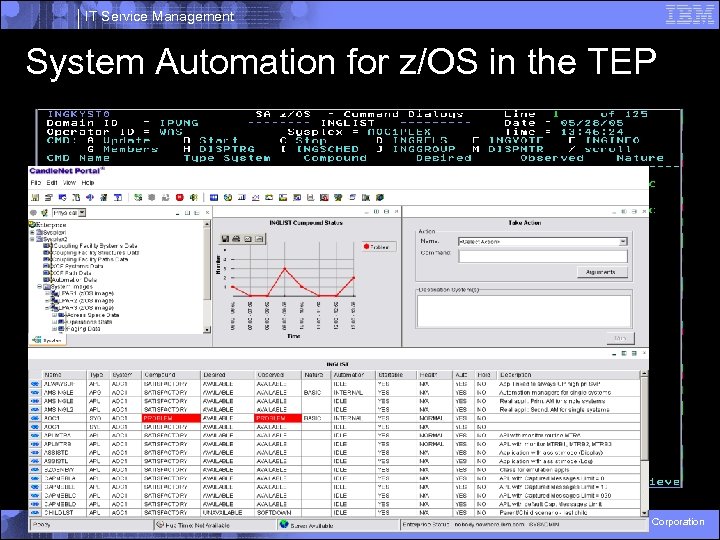Expand the Sysplex1 tree node
The height and width of the screenshot is (540, 720).
(32, 232)
